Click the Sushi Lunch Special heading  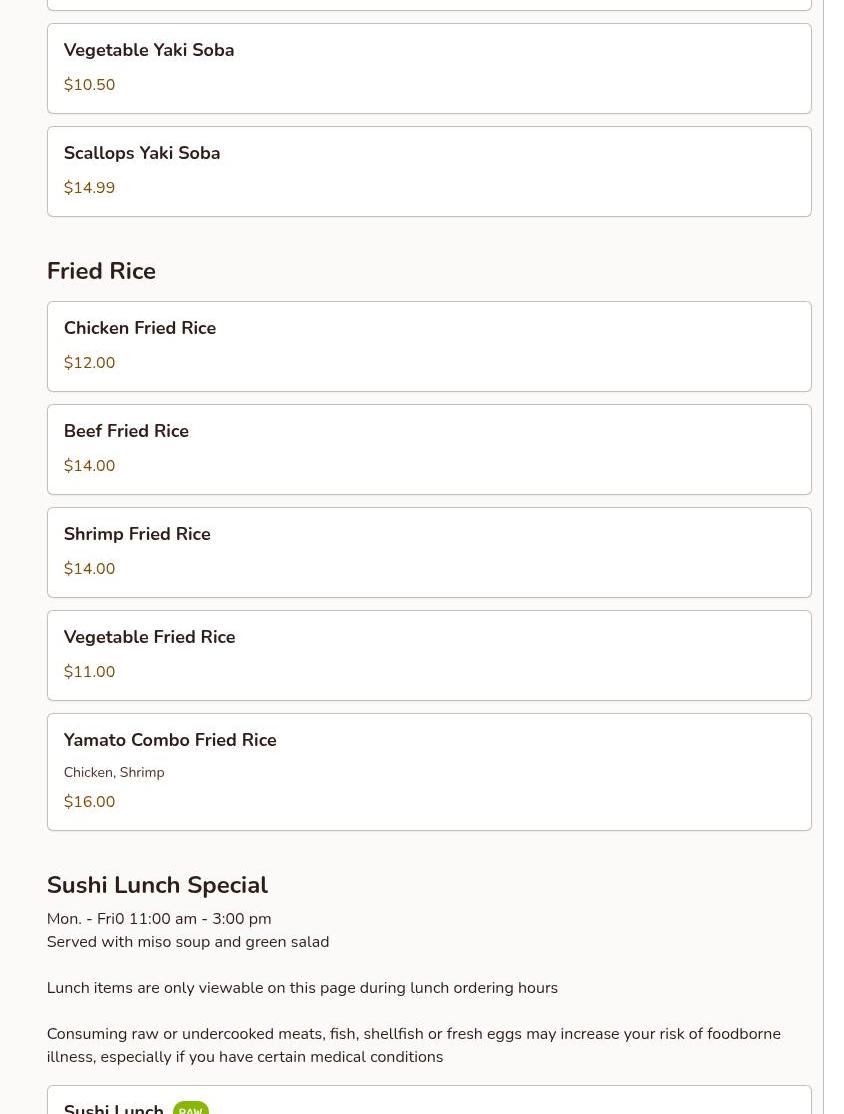click(x=157, y=885)
